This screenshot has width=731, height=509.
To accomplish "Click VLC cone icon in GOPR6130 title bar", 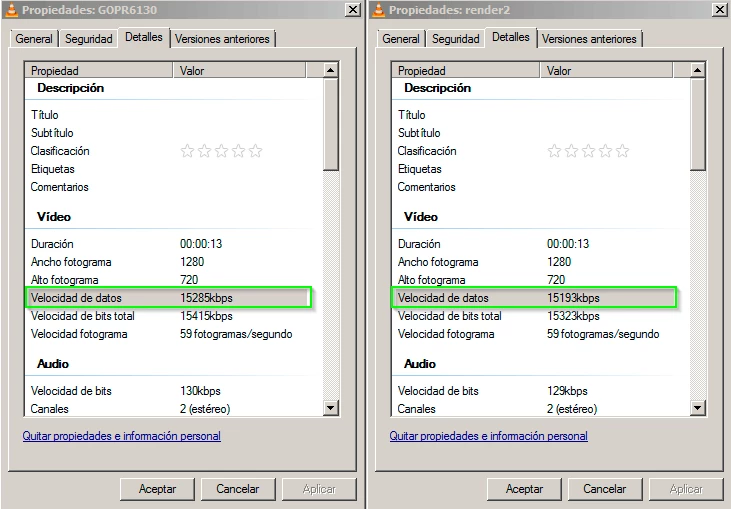I will click(11, 9).
